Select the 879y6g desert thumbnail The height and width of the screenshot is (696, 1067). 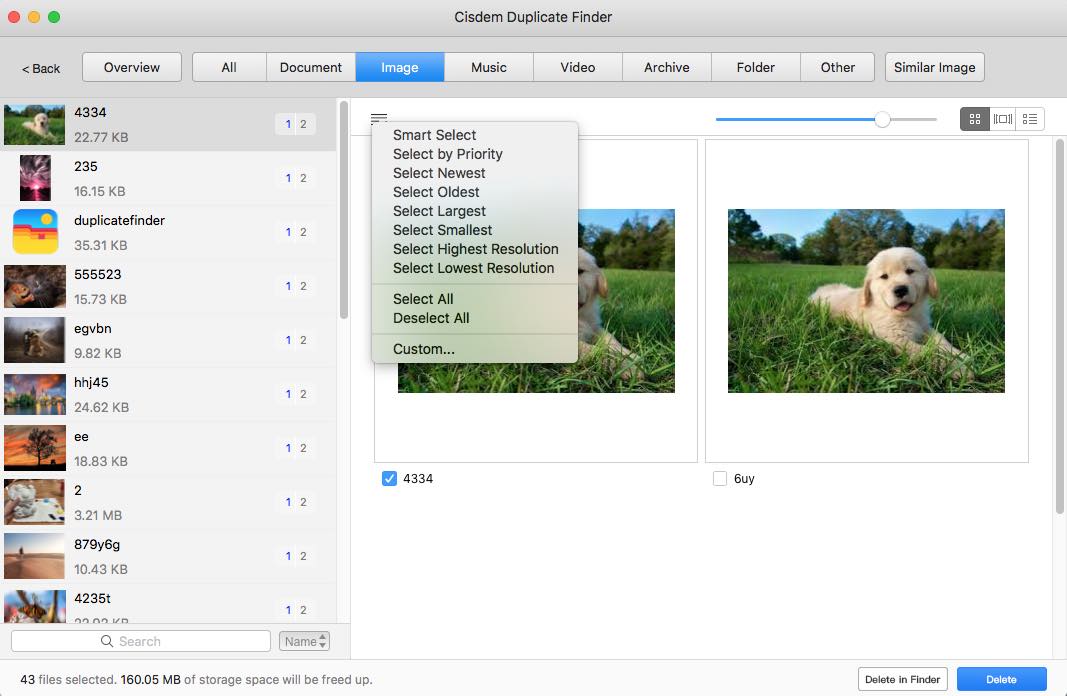pyautogui.click(x=35, y=556)
